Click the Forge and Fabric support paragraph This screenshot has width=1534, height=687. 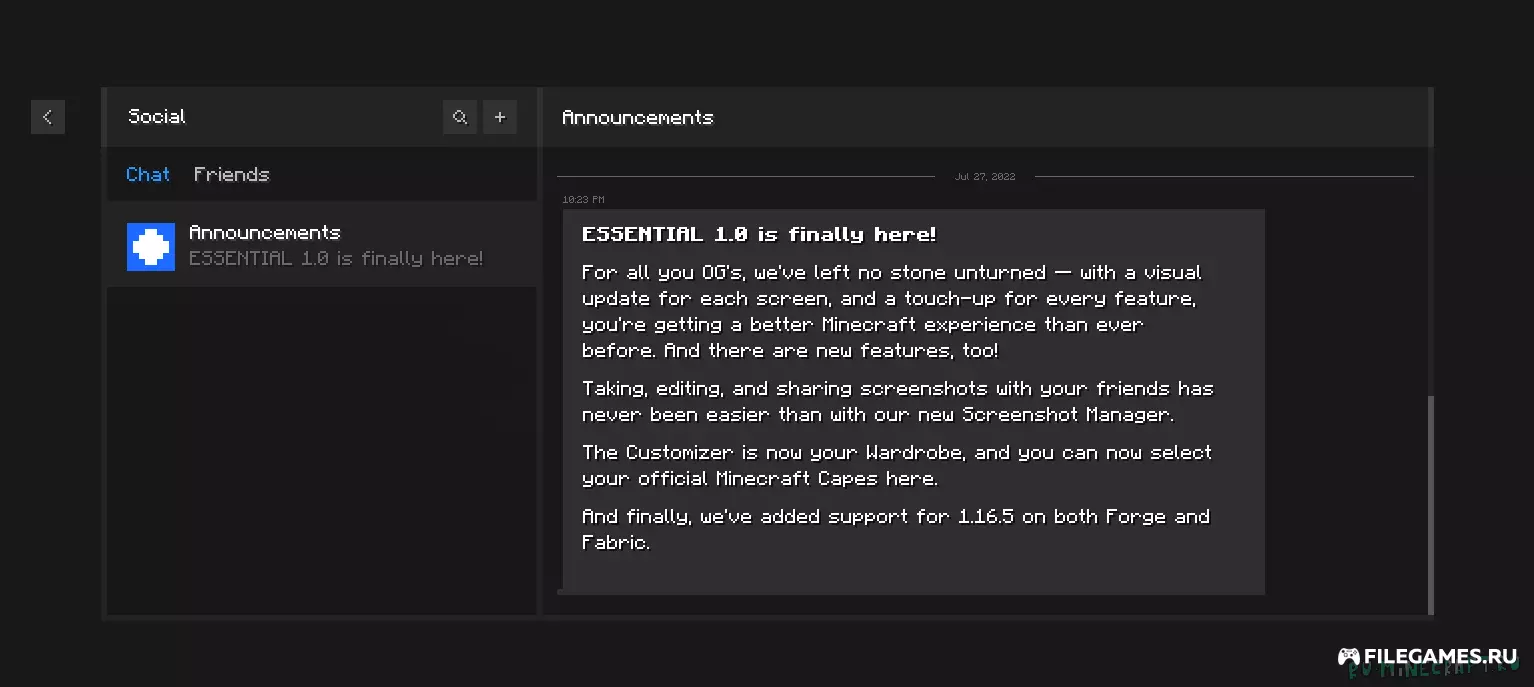point(895,529)
